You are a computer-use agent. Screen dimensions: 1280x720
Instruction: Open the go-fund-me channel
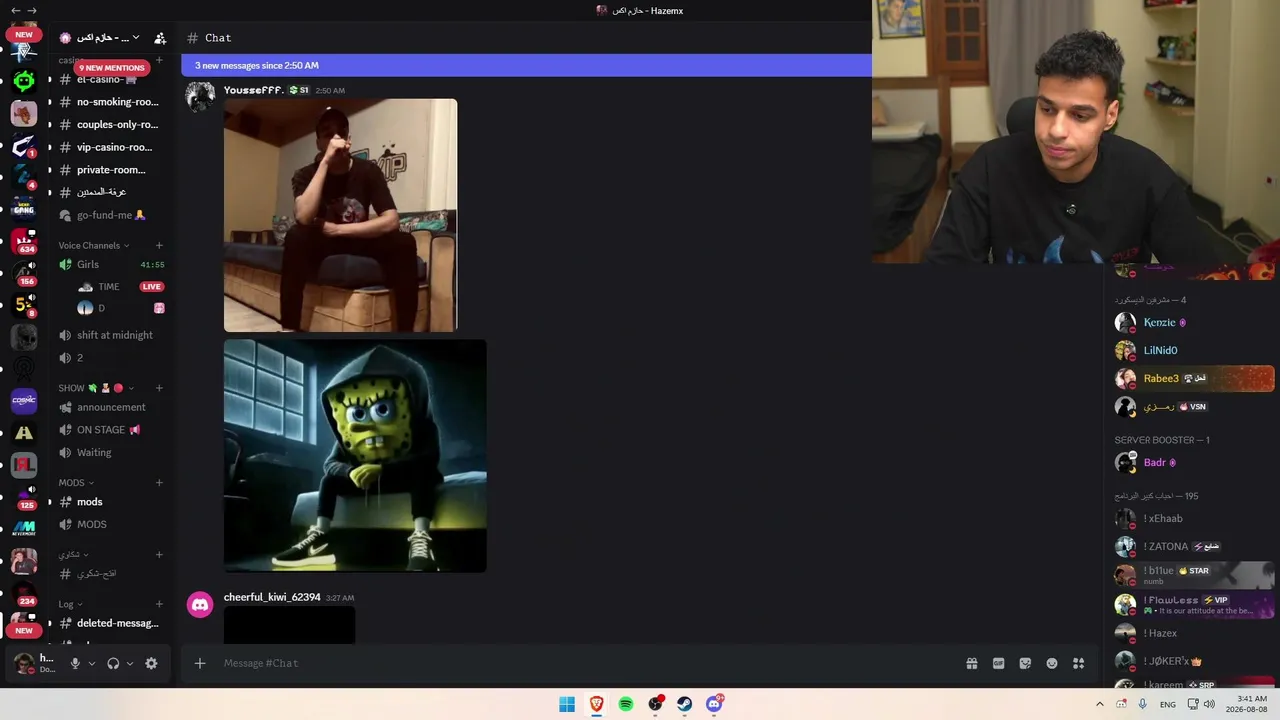tap(110, 215)
